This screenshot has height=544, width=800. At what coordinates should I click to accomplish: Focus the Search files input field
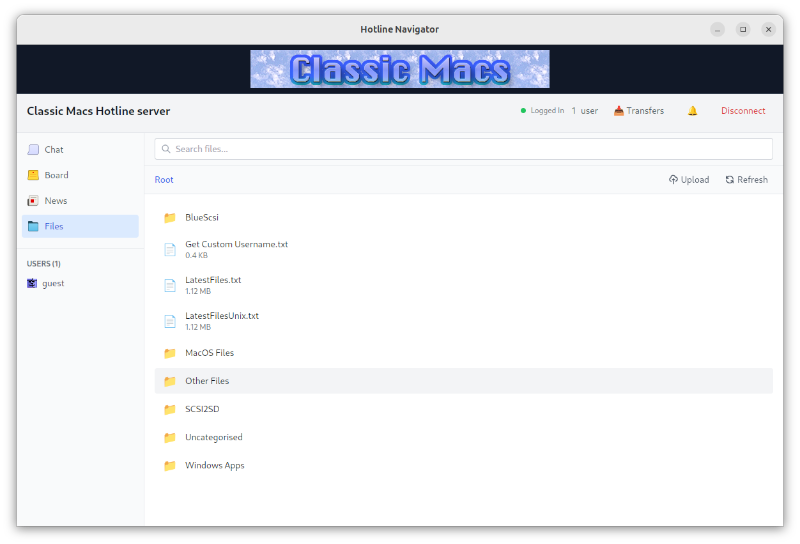tap(463, 149)
